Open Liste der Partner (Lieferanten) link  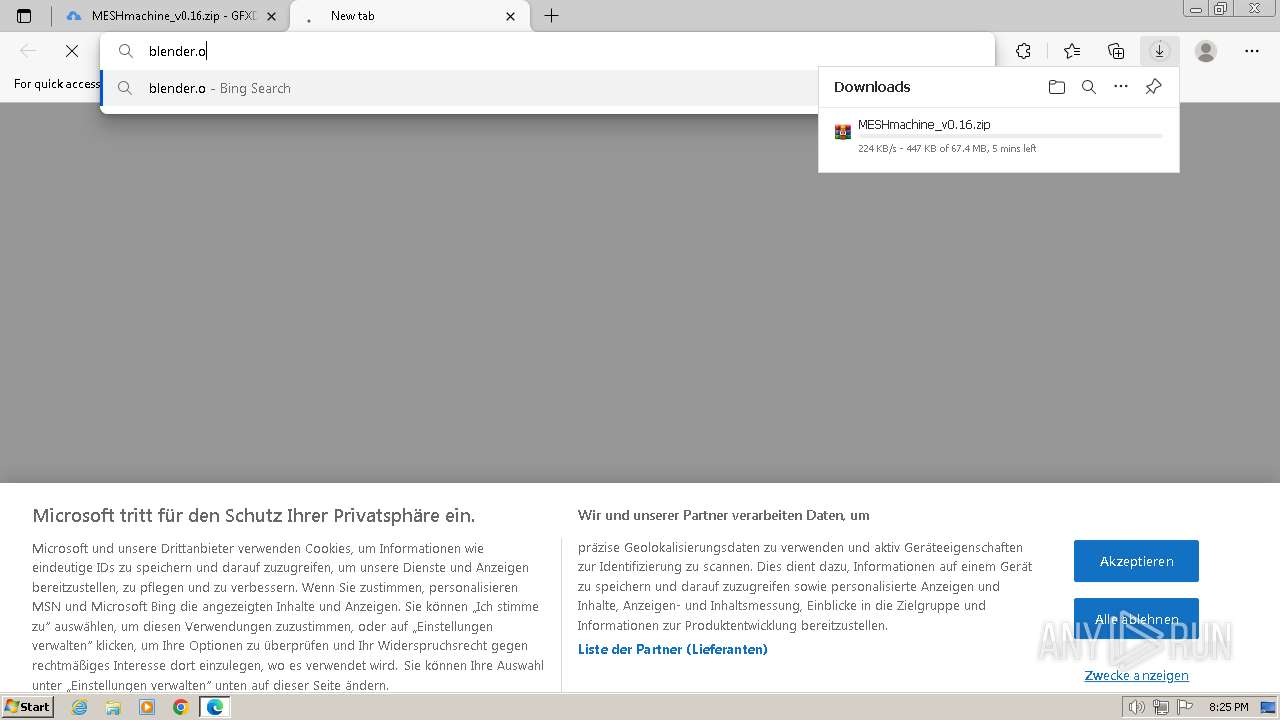click(673, 649)
